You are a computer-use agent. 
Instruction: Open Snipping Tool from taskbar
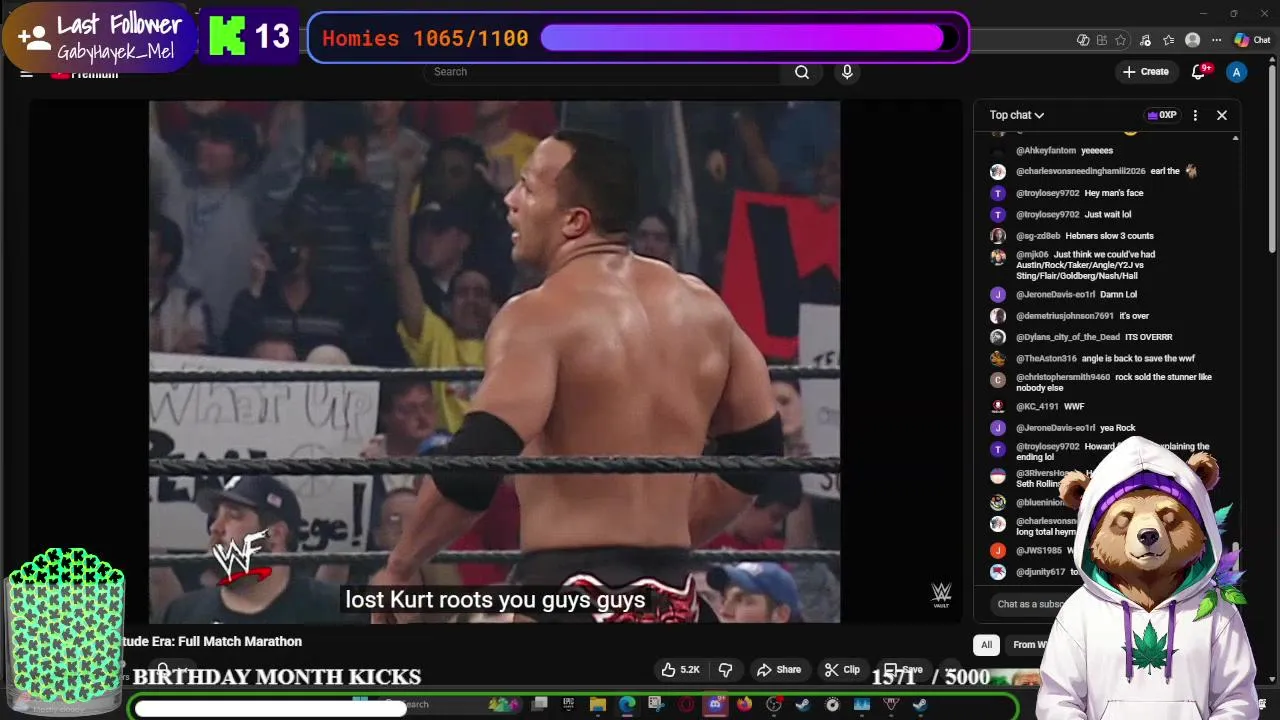click(x=656, y=704)
